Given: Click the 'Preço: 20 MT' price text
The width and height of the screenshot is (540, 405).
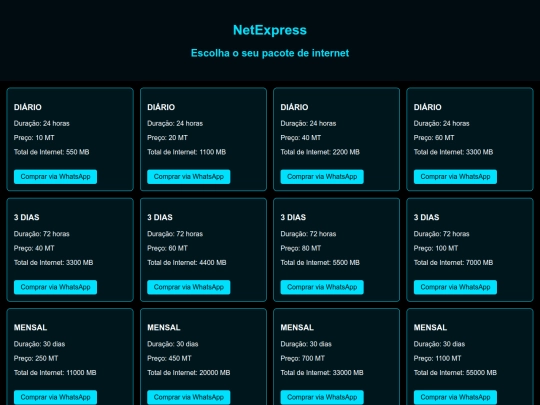Looking at the screenshot, I should 167,138.
